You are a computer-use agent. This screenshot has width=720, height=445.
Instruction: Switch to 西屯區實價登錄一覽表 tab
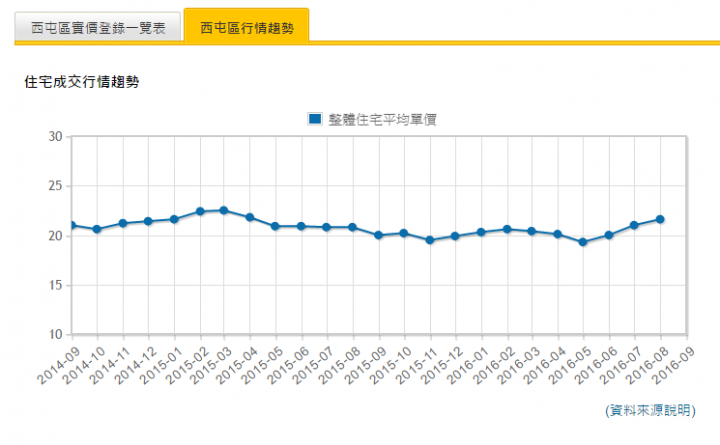click(x=98, y=27)
